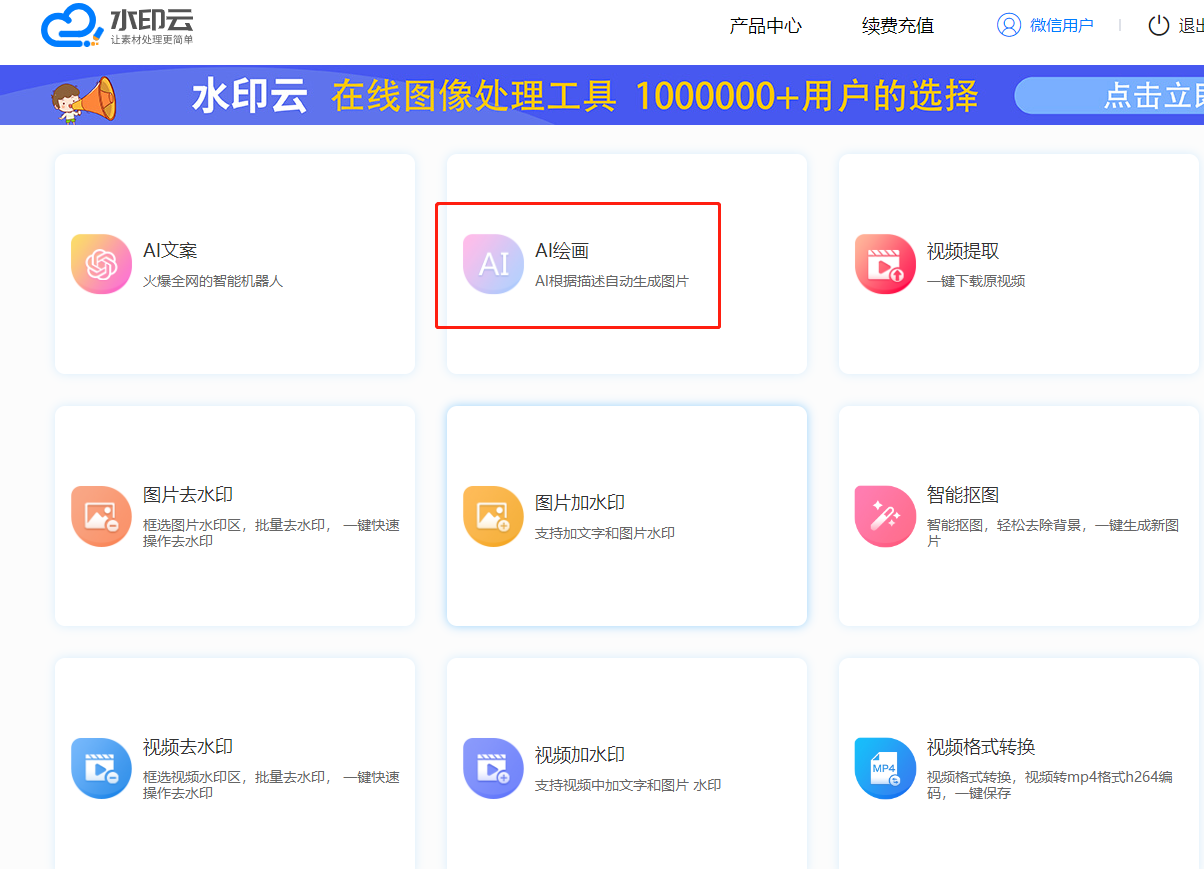Click the tagline 让素材处理更简单

[x=152, y=40]
